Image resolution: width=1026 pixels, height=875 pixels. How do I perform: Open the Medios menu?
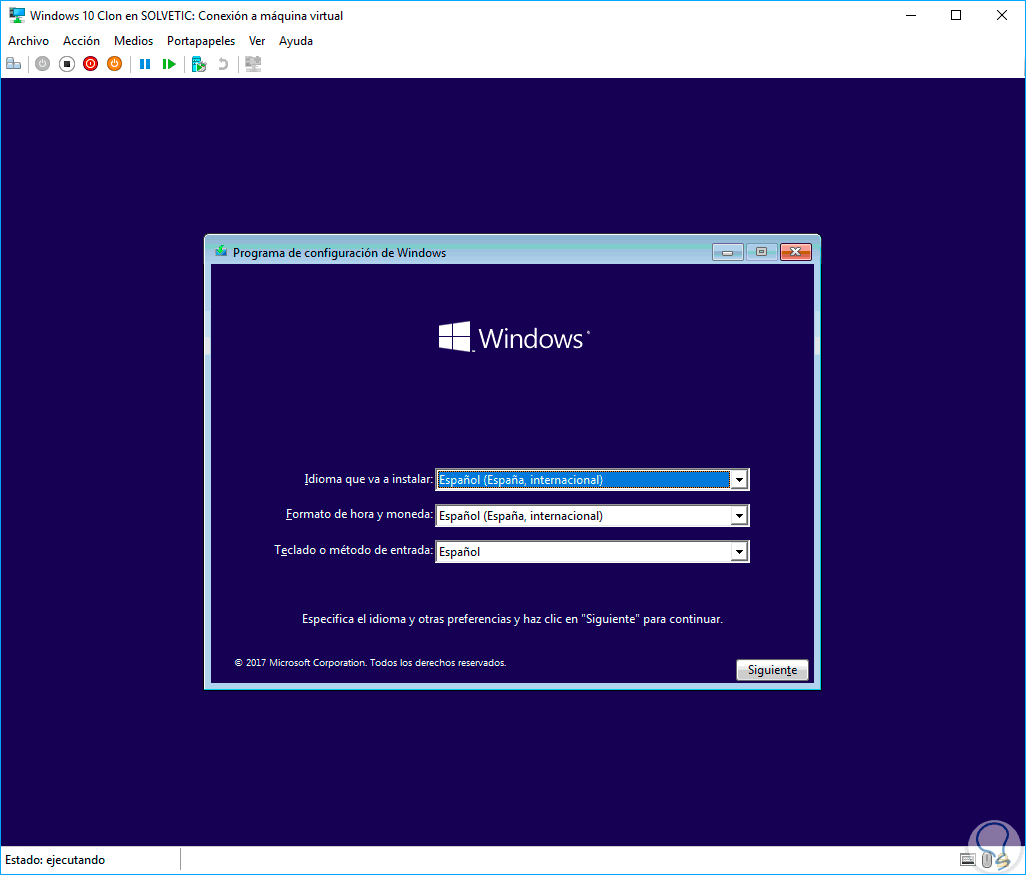[x=133, y=41]
